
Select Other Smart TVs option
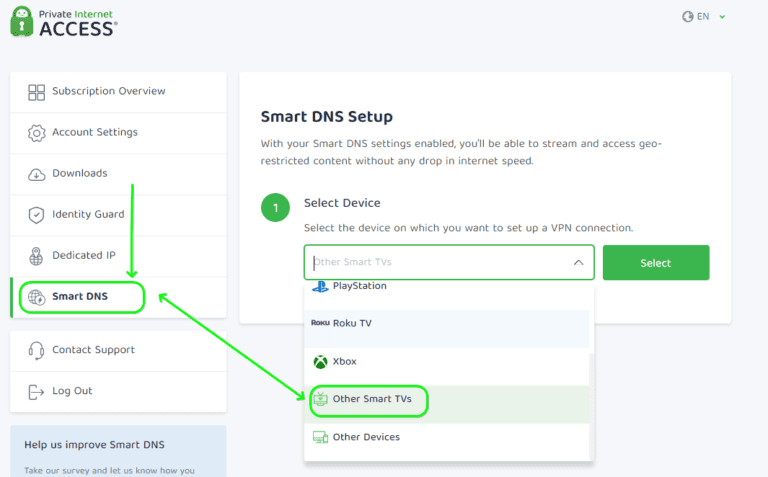pyautogui.click(x=371, y=400)
